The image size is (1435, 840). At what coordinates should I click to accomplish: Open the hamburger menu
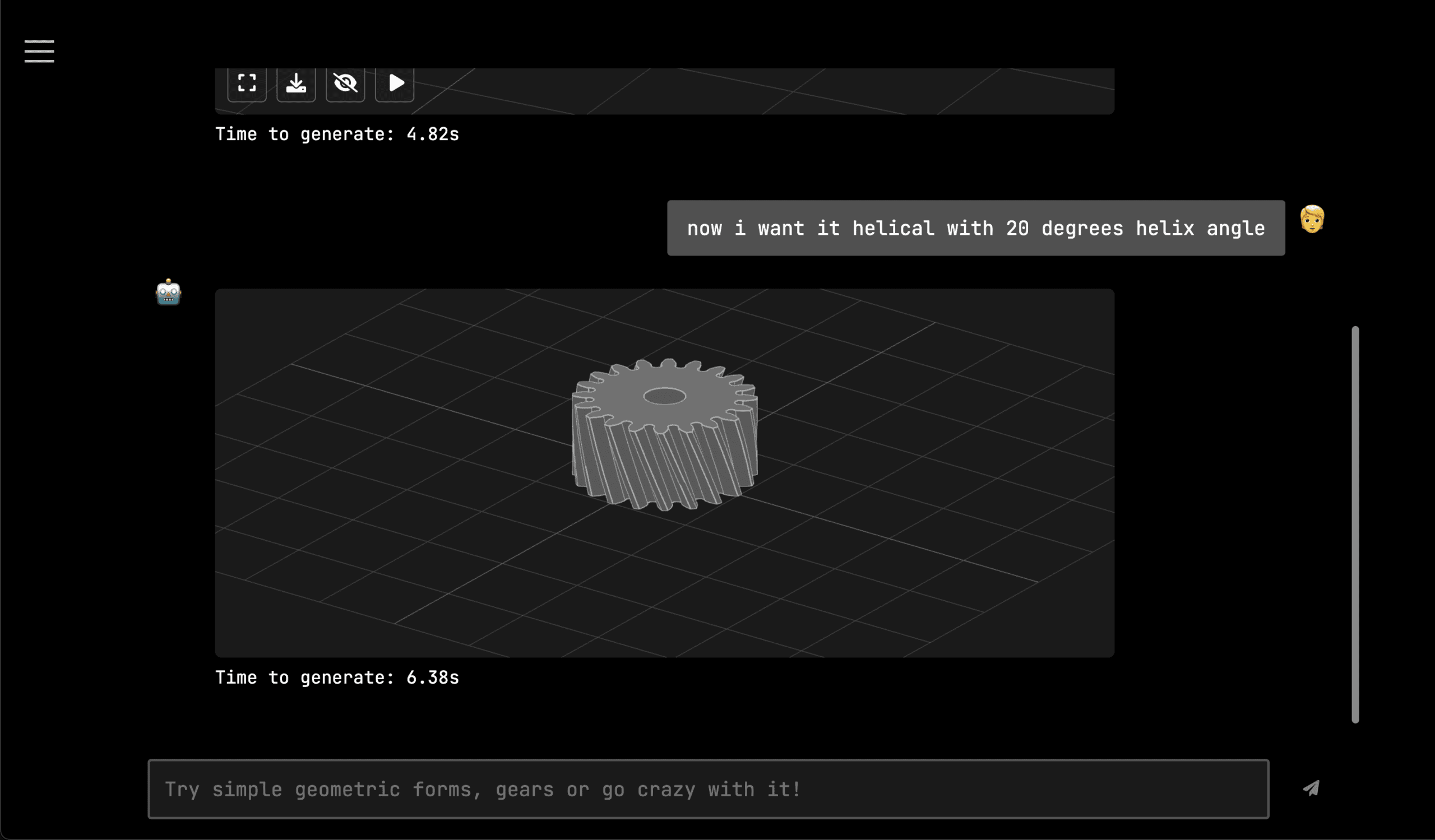(39, 51)
